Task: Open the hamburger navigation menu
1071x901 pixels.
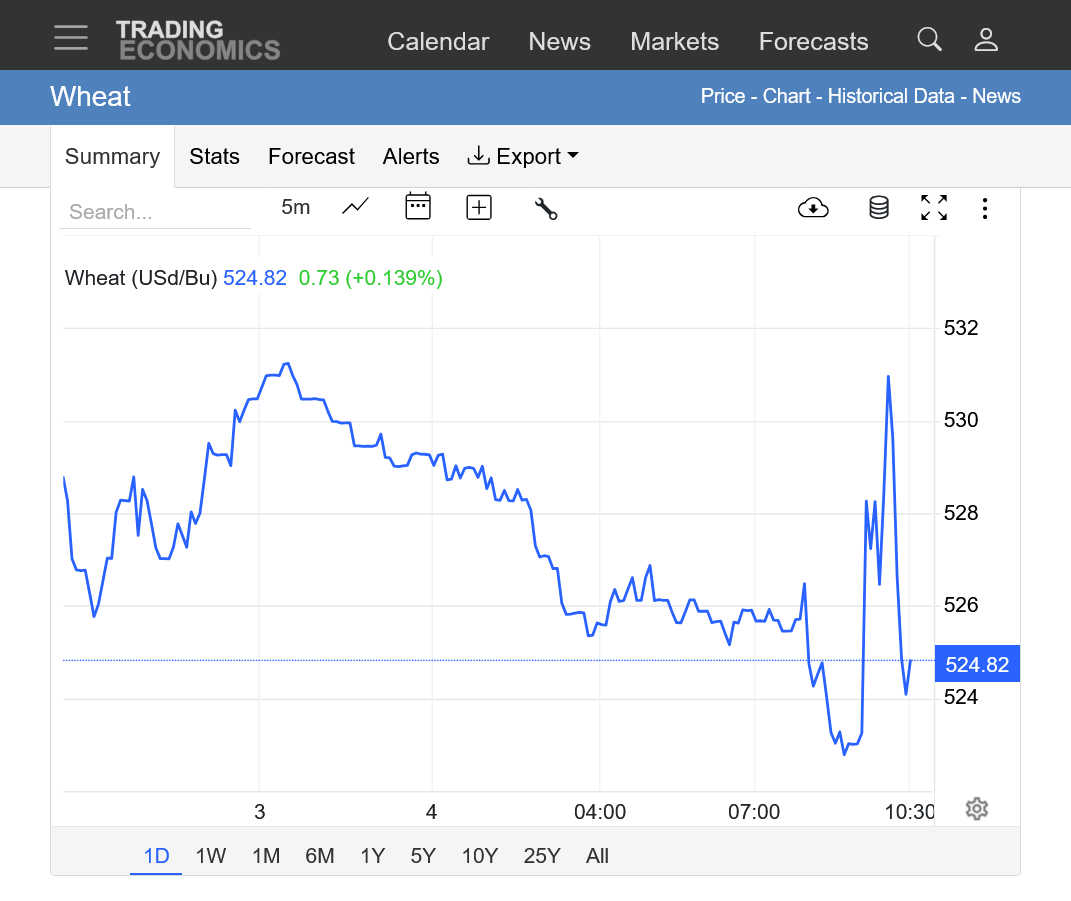Action: click(x=71, y=38)
